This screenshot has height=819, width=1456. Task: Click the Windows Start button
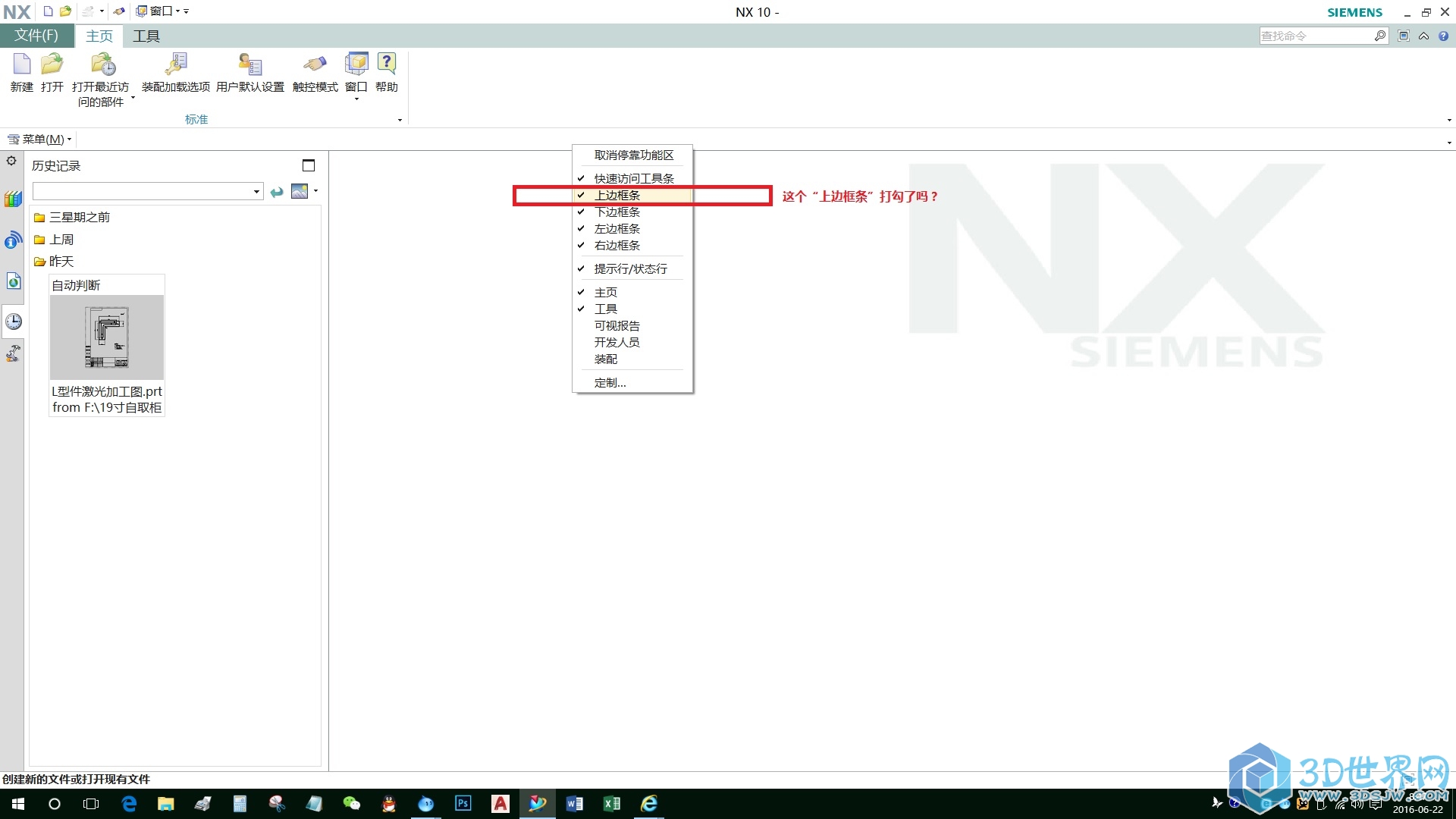coord(18,804)
